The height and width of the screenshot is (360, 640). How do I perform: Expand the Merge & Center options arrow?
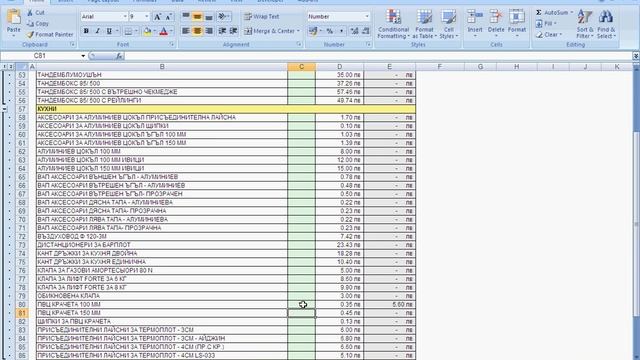coord(298,31)
